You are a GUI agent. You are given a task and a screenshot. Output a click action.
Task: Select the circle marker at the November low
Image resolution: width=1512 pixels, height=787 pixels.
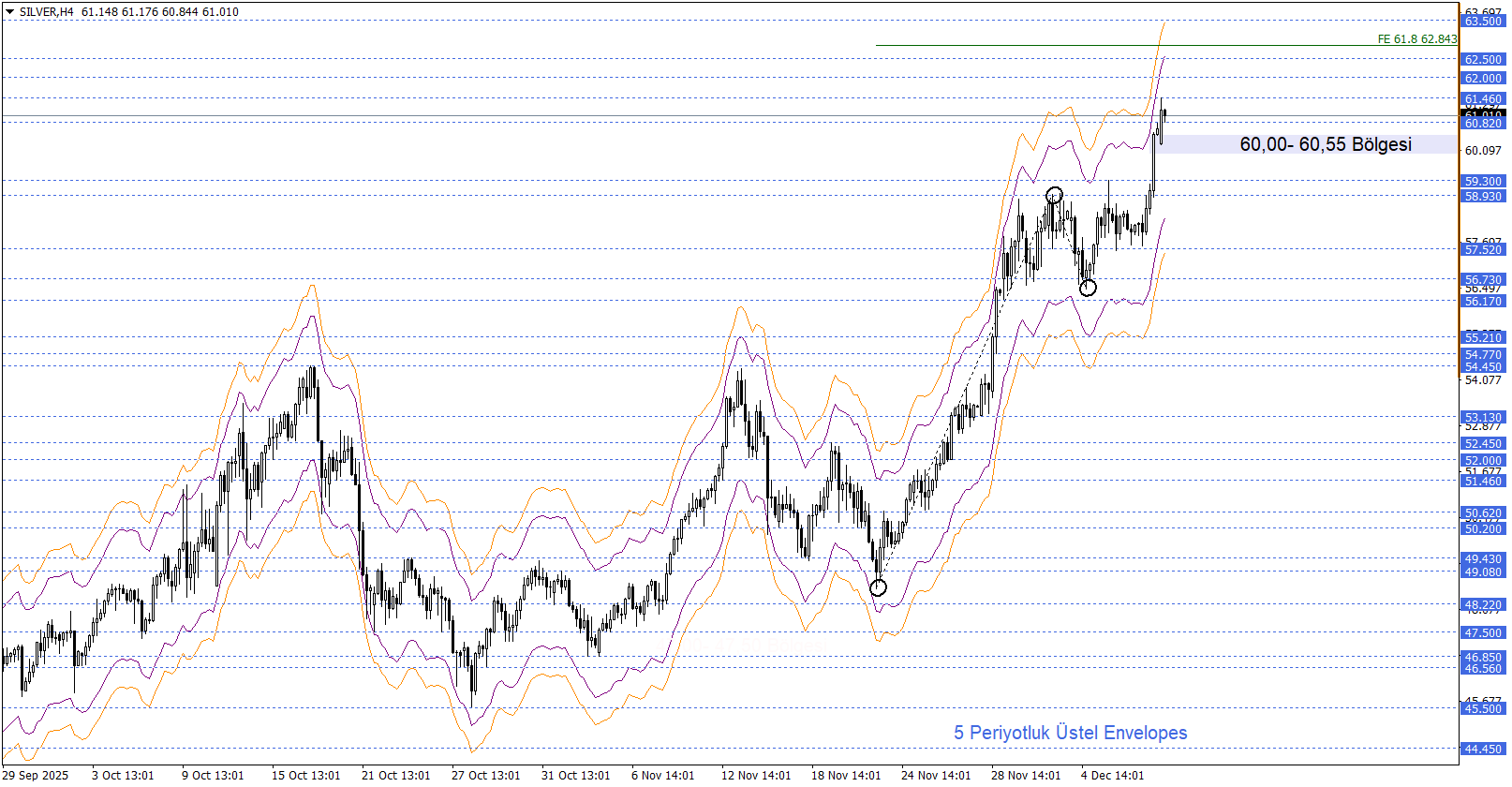(x=878, y=587)
